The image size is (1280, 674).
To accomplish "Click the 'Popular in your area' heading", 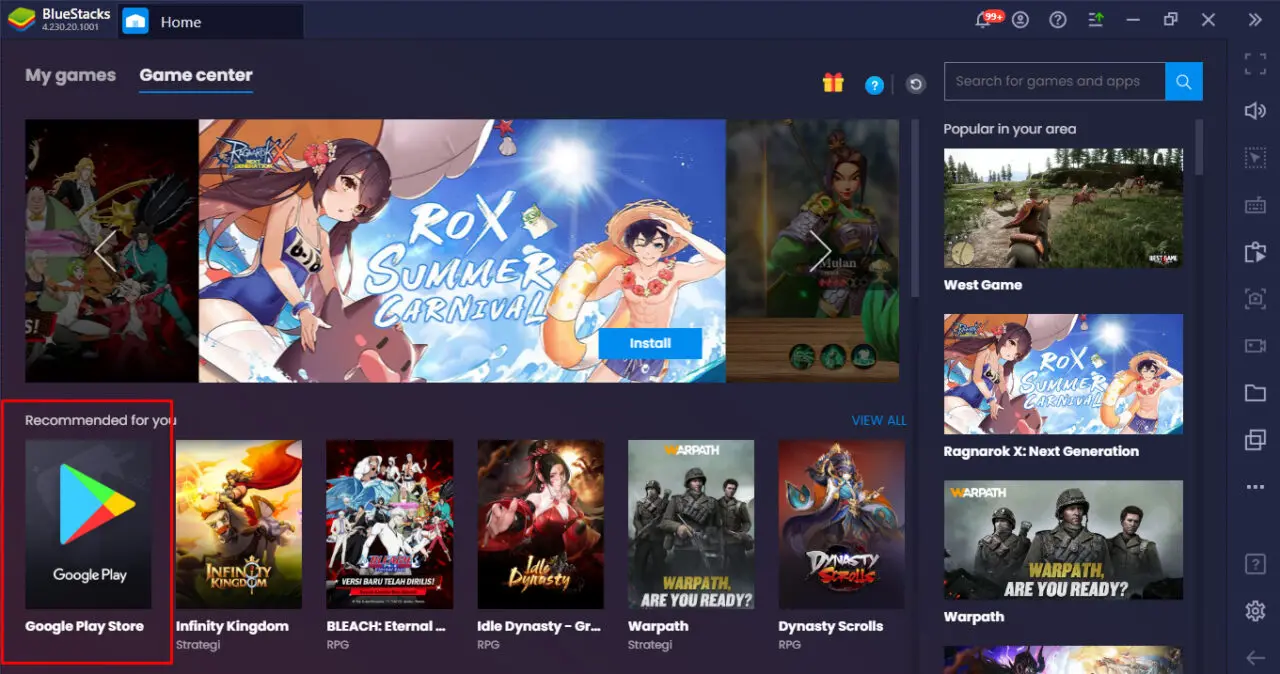I will click(1010, 129).
